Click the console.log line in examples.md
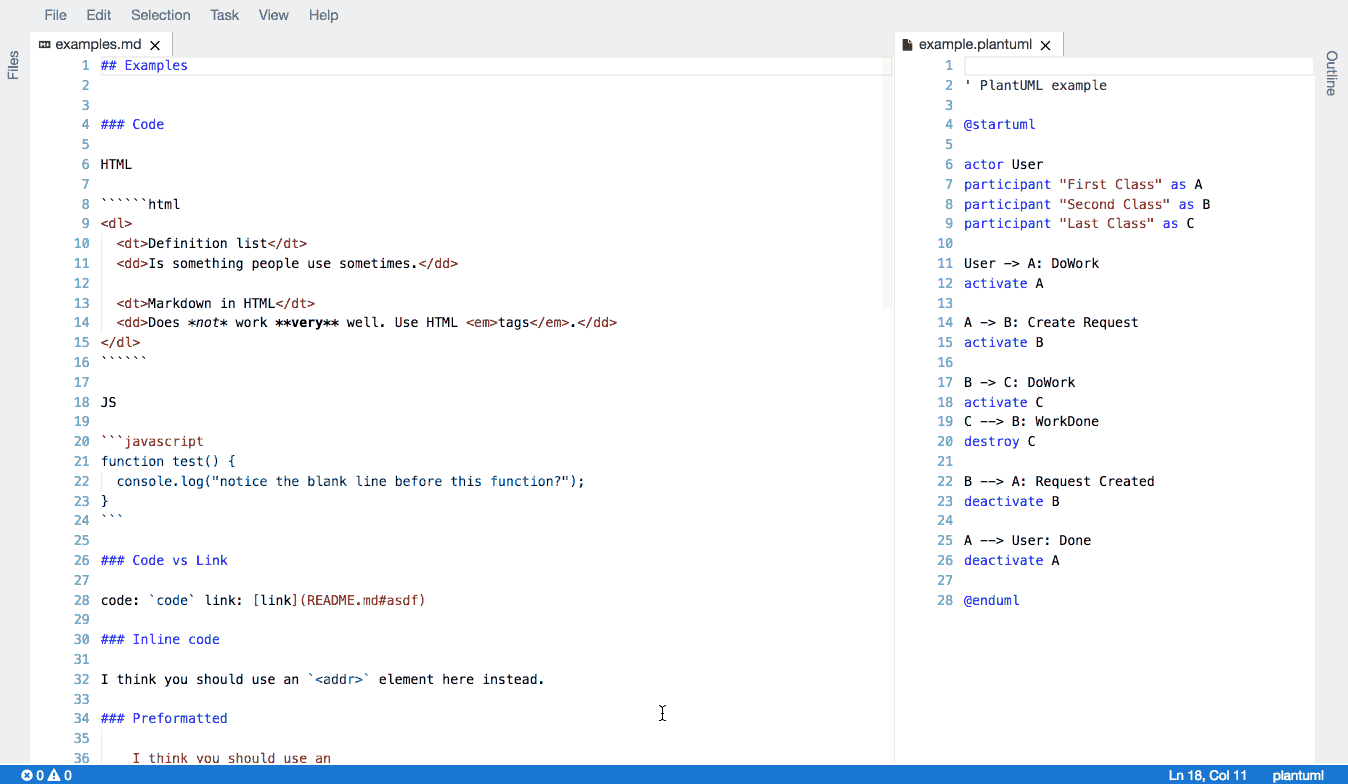This screenshot has height=784, width=1348. pos(350,481)
